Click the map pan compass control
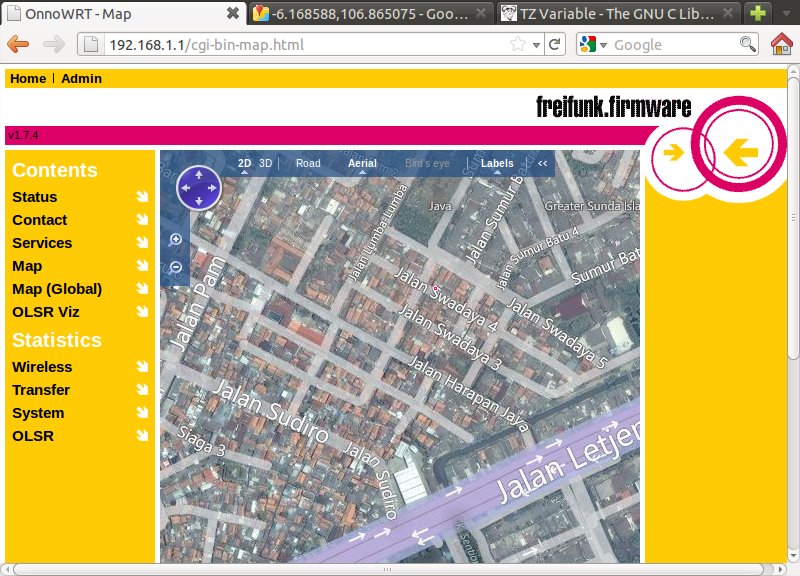 (198, 187)
